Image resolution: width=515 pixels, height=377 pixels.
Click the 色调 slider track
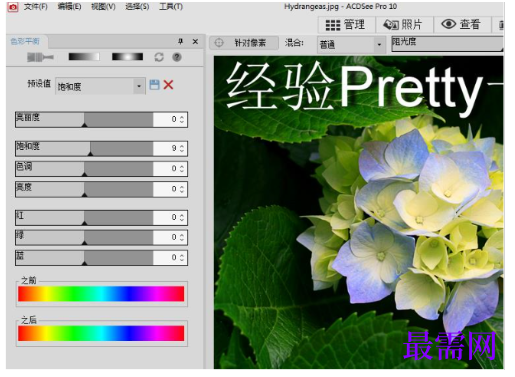(x=84, y=169)
